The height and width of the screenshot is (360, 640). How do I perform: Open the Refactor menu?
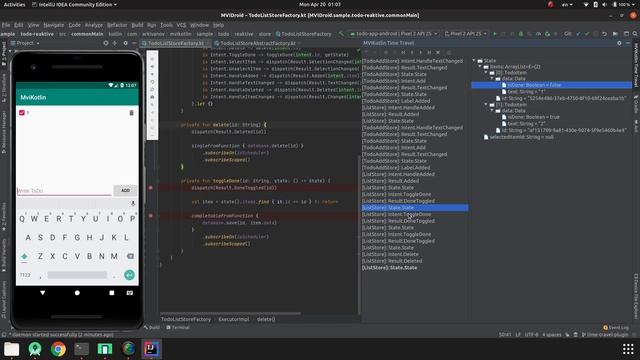tap(117, 25)
